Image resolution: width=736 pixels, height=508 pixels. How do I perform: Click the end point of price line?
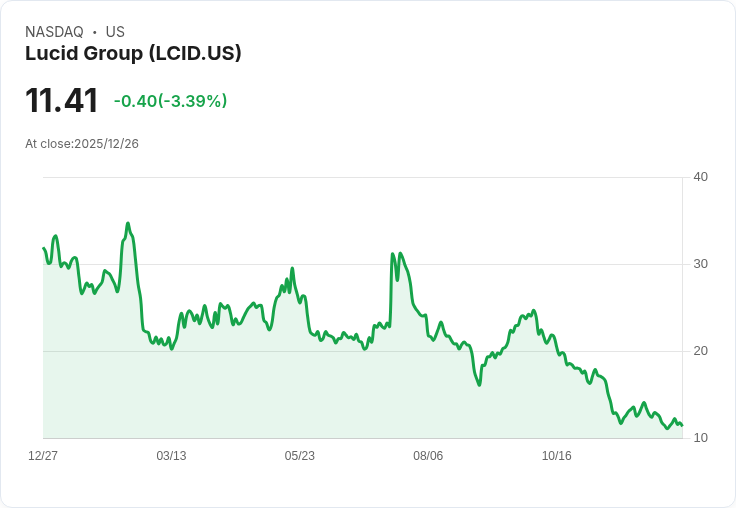tap(682, 425)
